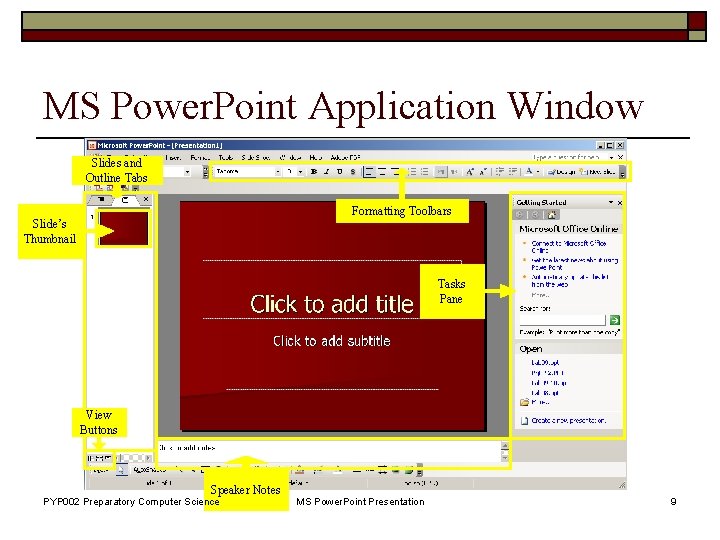This screenshot has width=720, height=540.
Task: Click the notes pane scroll up arrow
Action: pyautogui.click(x=505, y=445)
